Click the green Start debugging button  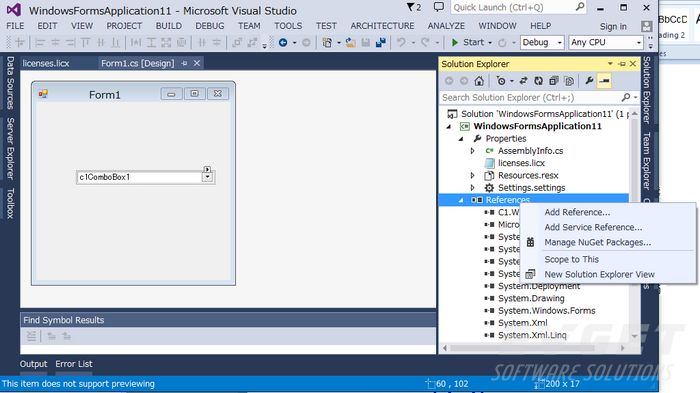(467, 42)
